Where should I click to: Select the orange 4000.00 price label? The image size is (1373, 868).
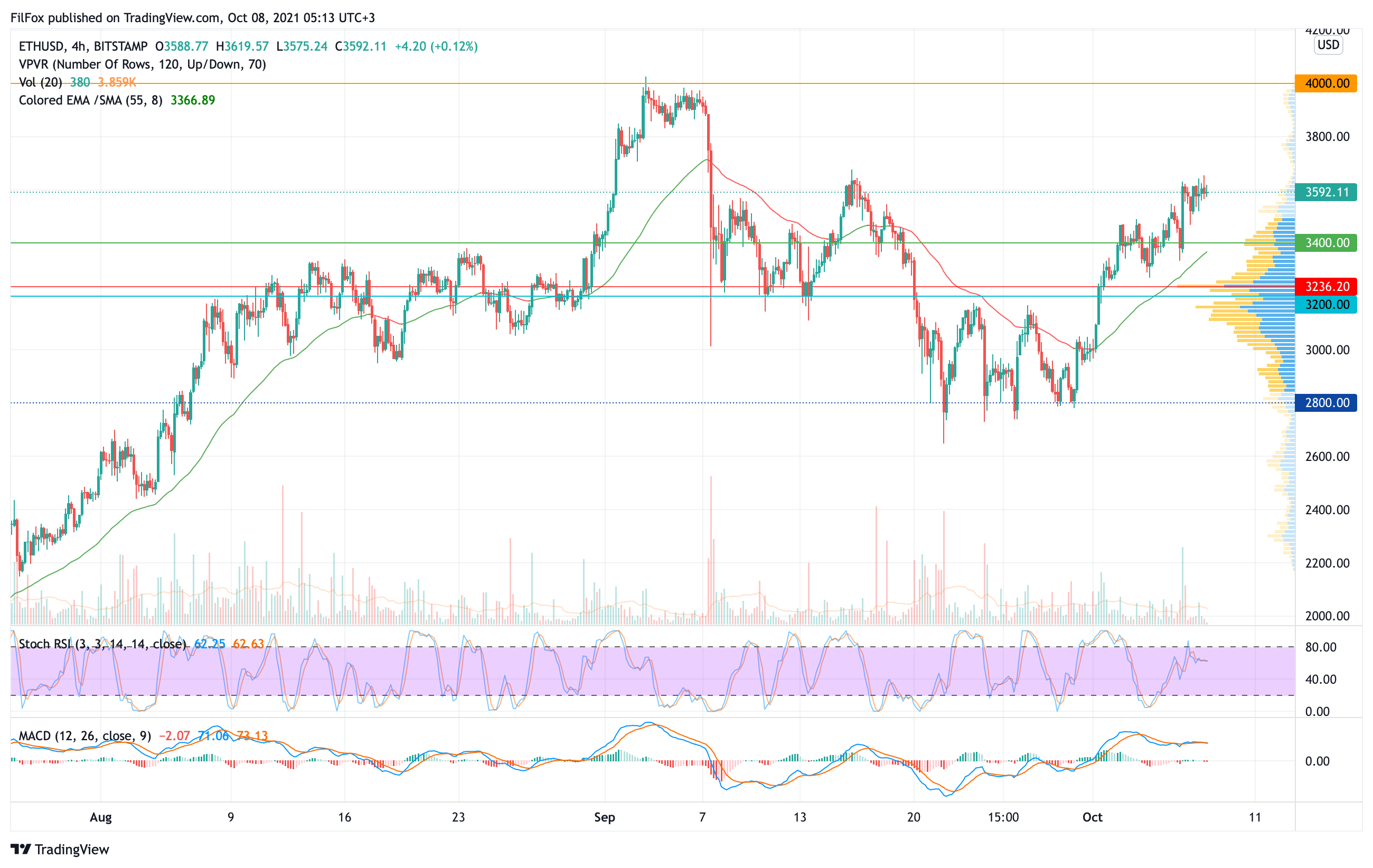point(1326,84)
